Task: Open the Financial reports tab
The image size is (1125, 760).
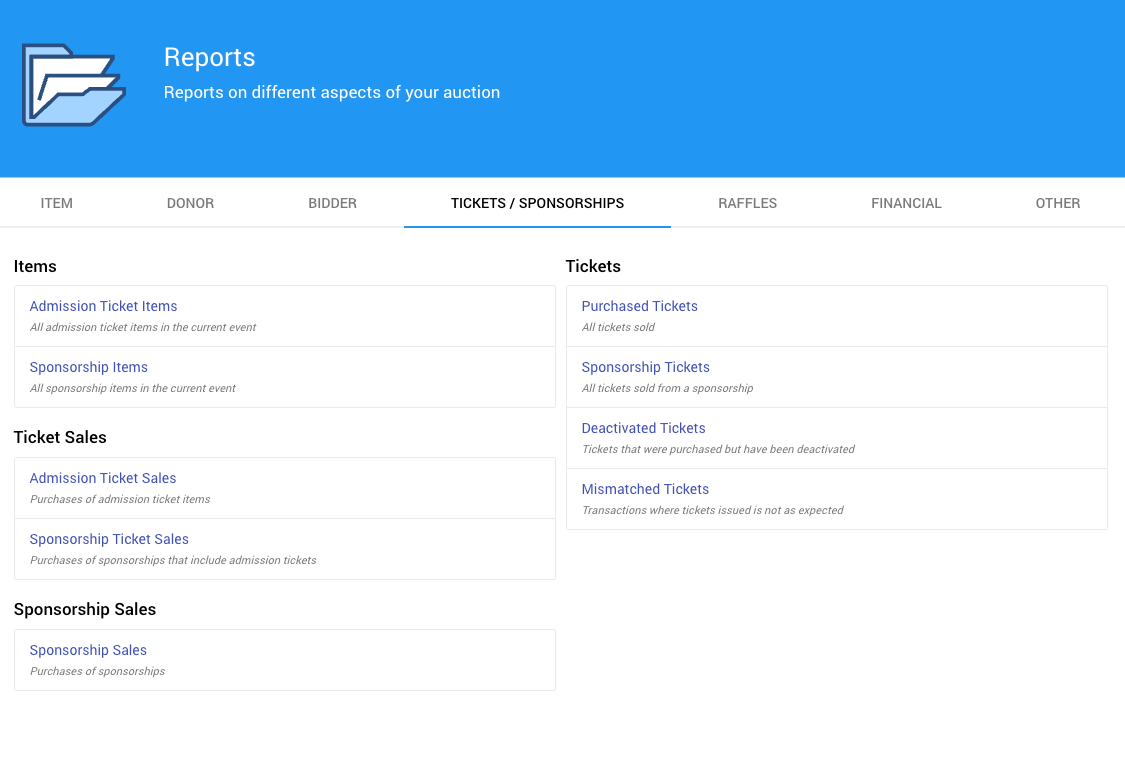Action: click(906, 203)
